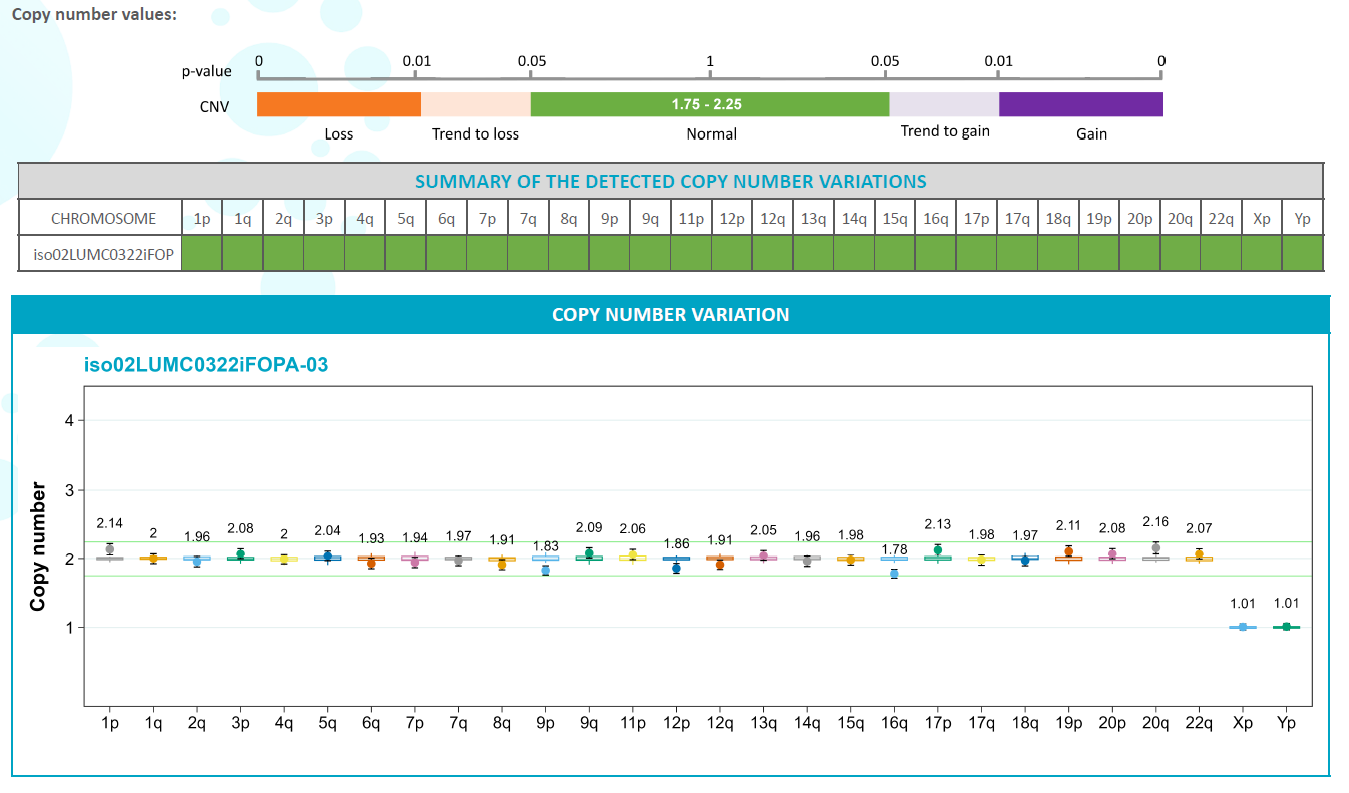1349x793 pixels.
Task: Click the Xp data point at 1.01
Action: click(1243, 627)
